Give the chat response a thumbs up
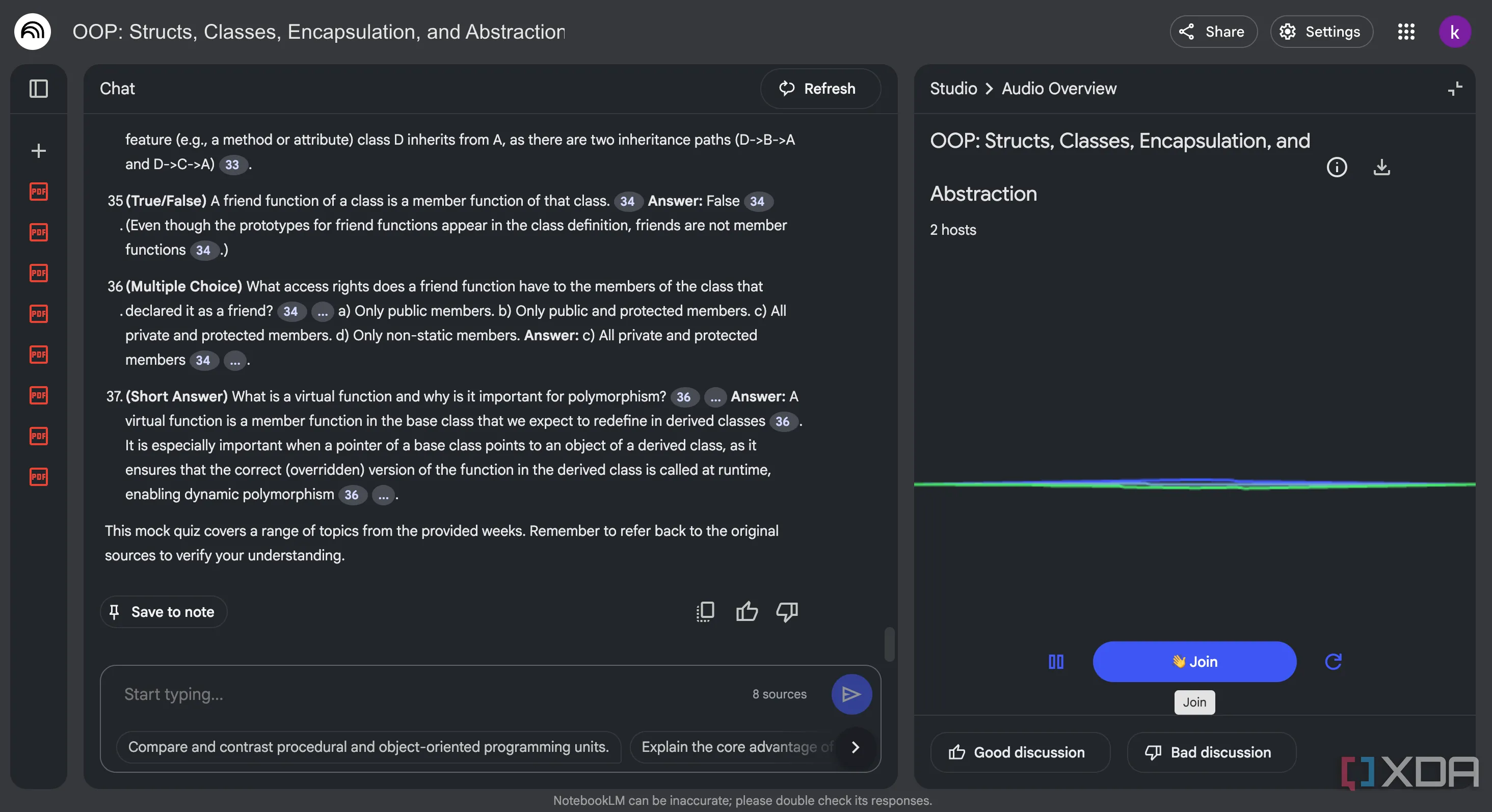1492x812 pixels. [x=747, y=612]
